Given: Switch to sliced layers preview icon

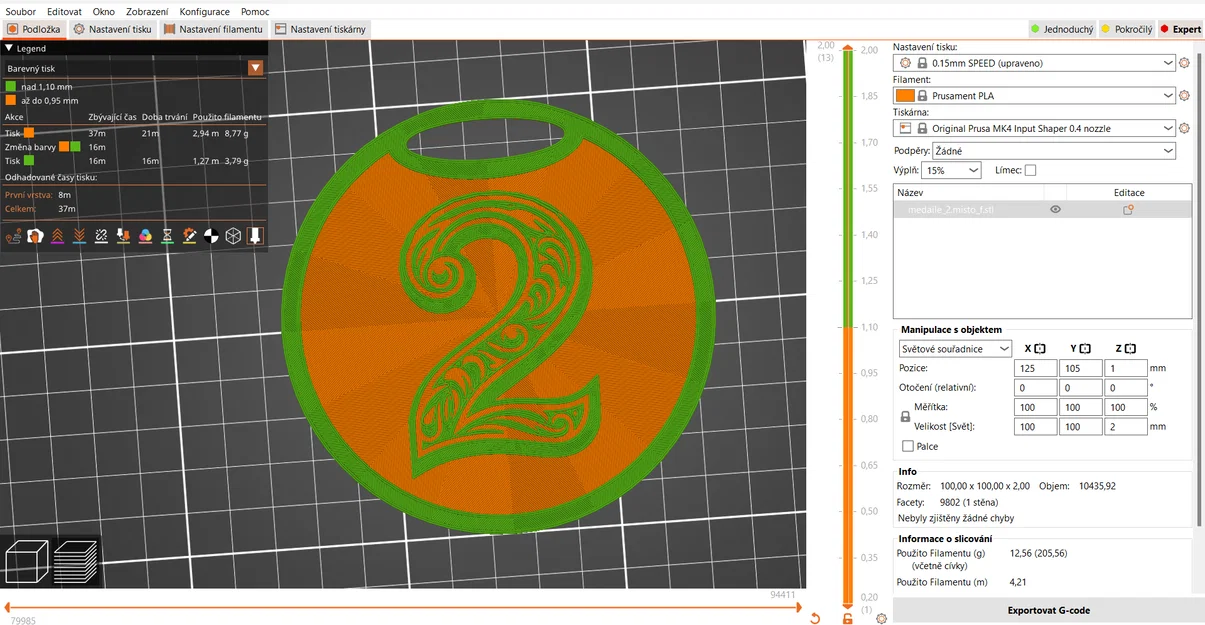Looking at the screenshot, I should [75, 561].
